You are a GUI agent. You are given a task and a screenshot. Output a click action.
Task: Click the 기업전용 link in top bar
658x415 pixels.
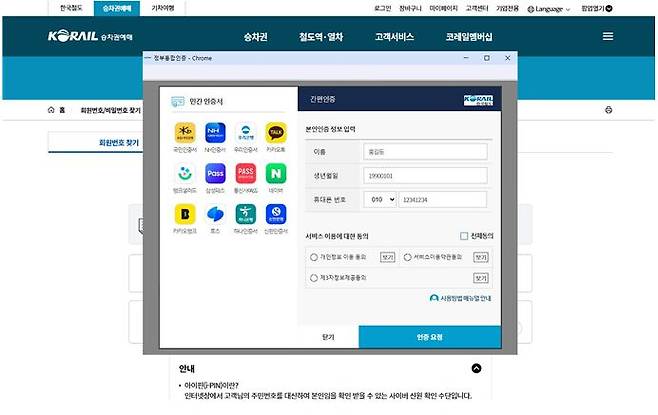pos(507,8)
